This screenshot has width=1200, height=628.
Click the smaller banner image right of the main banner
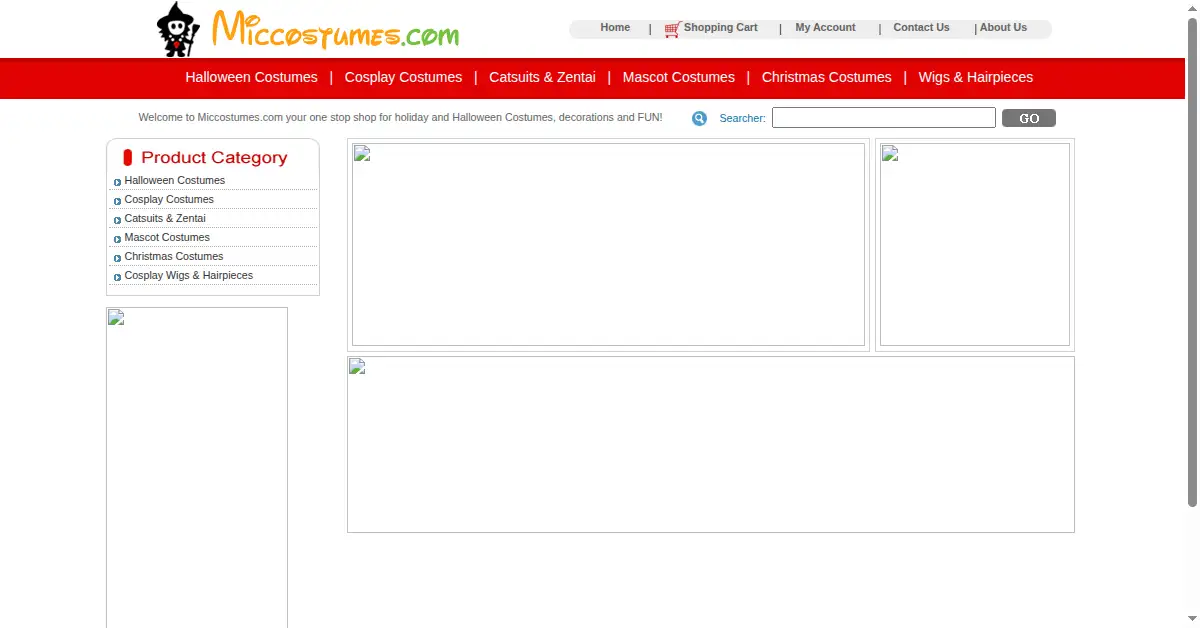pos(975,245)
